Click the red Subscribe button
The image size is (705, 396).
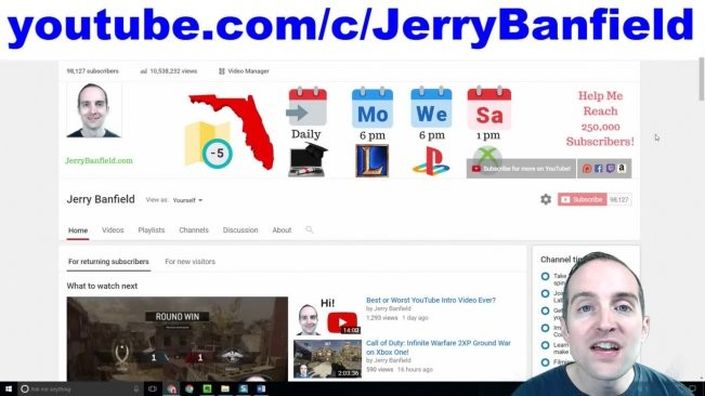pyautogui.click(x=582, y=200)
